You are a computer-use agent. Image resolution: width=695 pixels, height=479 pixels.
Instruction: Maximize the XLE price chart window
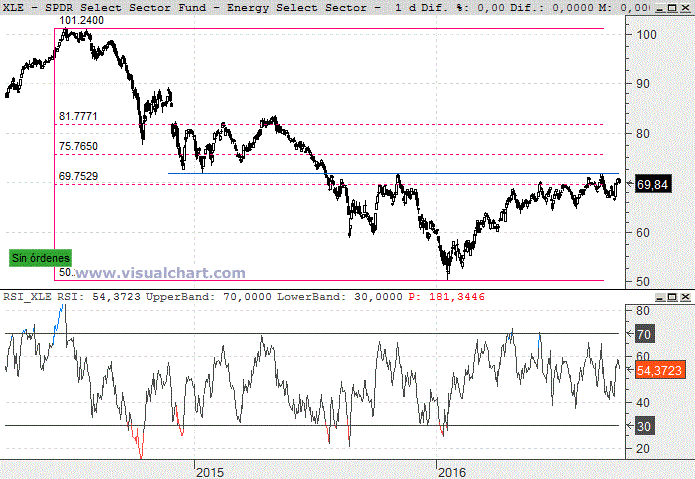(672, 8)
